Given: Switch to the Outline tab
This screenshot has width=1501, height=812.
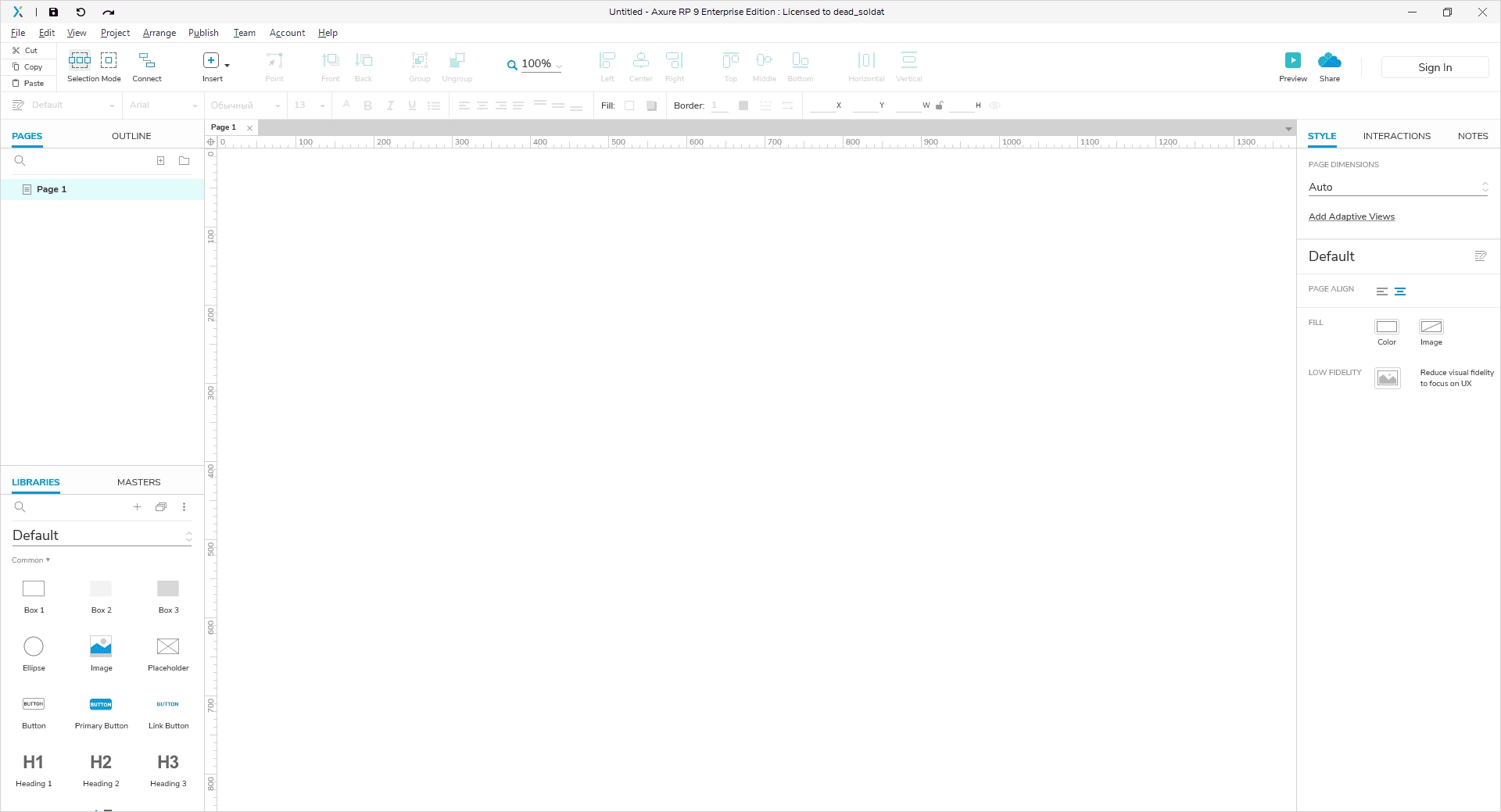Looking at the screenshot, I should coord(131,136).
